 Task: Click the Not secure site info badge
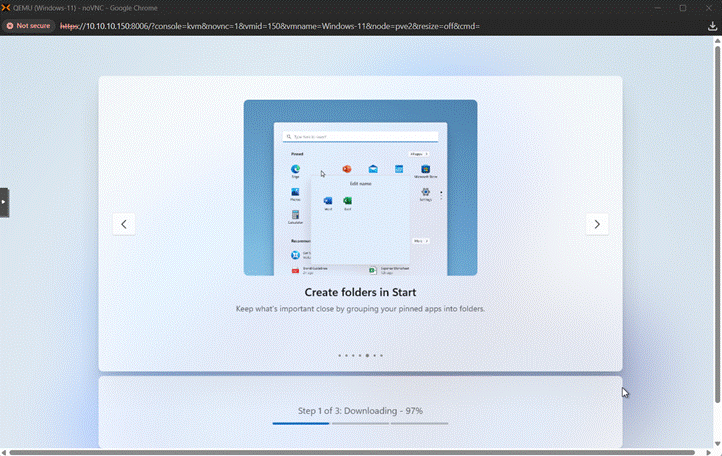[28, 26]
